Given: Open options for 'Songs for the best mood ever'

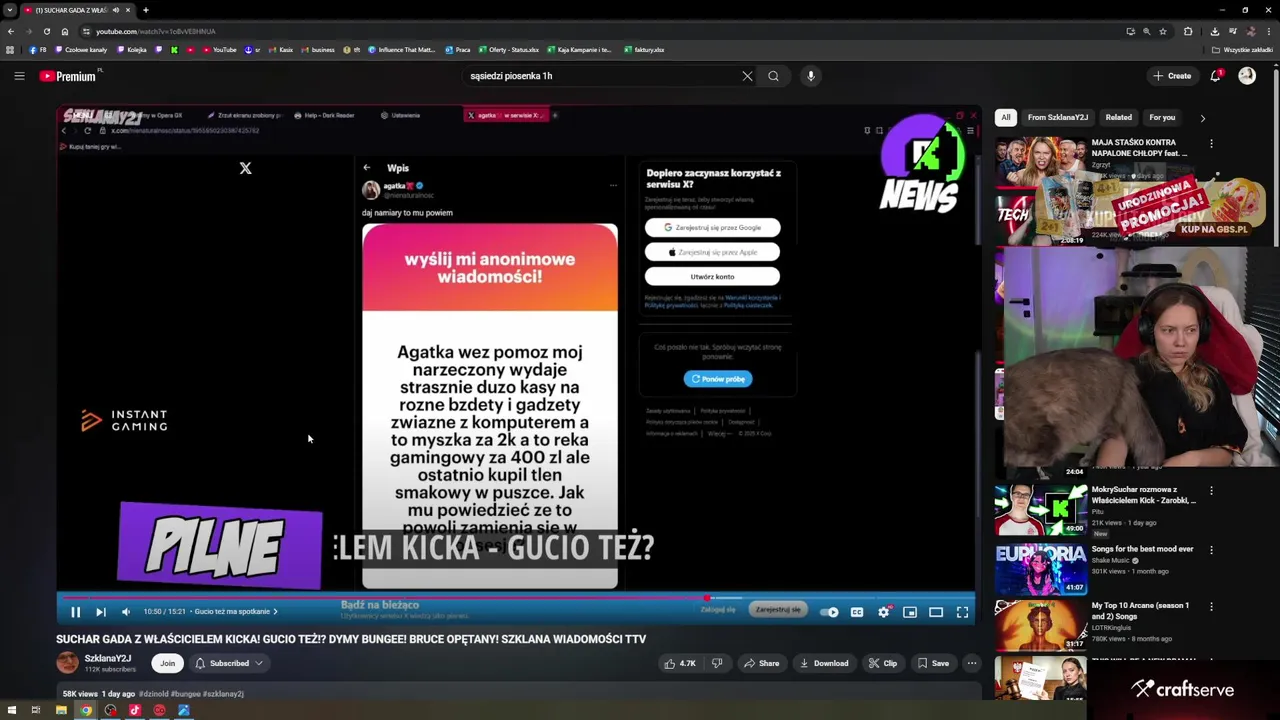Looking at the screenshot, I should [1211, 550].
